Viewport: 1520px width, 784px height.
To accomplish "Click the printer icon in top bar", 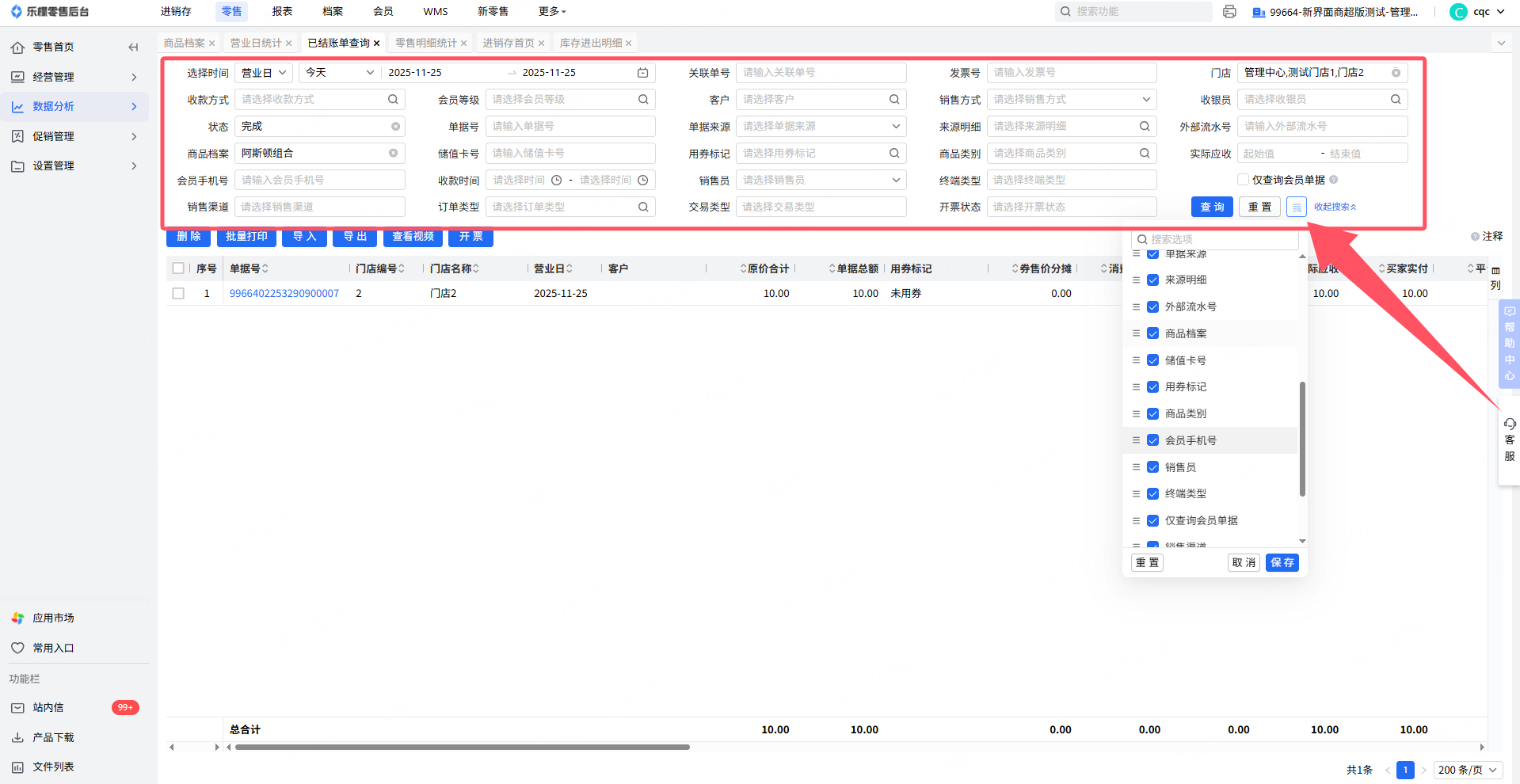I will coord(1229,12).
